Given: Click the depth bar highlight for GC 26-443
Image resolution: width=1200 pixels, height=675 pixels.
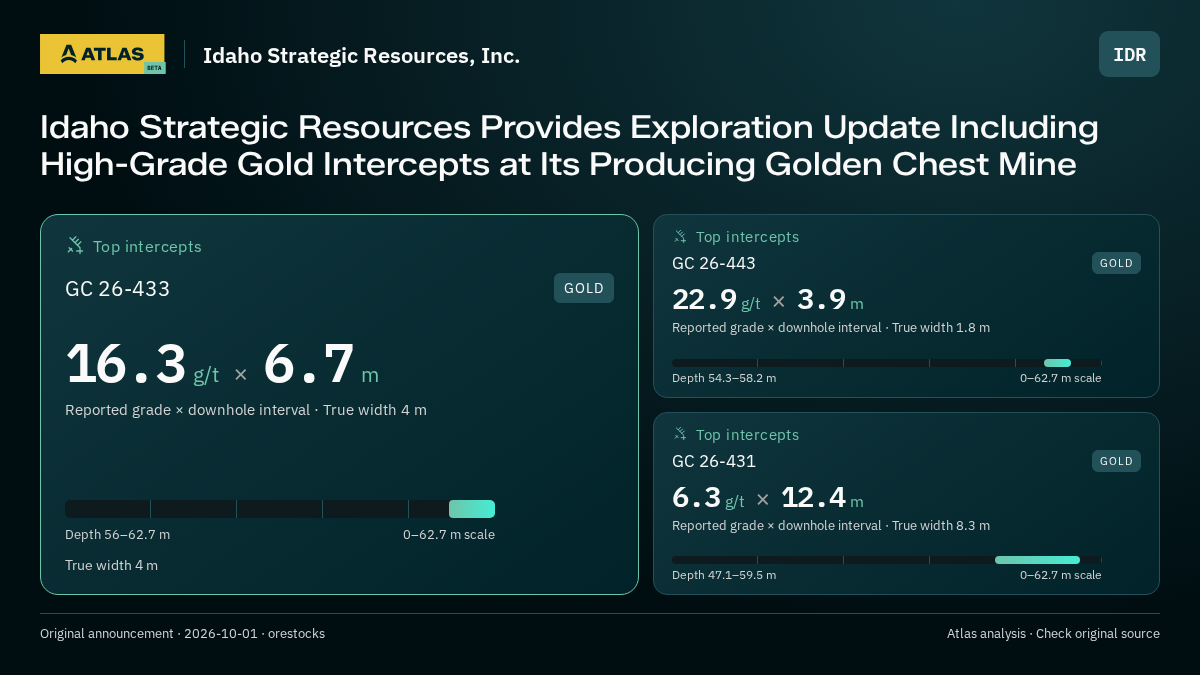Looking at the screenshot, I should click(x=1057, y=363).
